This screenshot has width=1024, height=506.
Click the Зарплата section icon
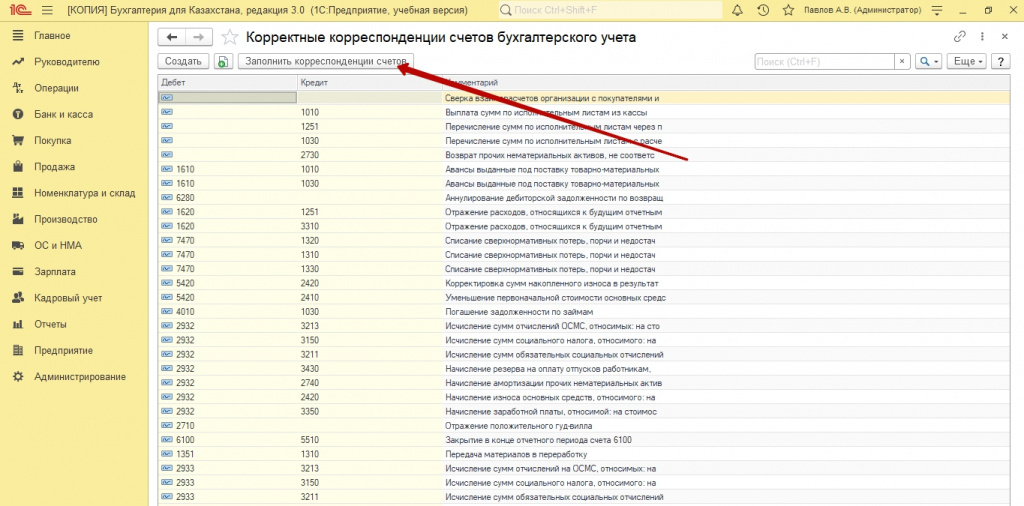(x=18, y=272)
